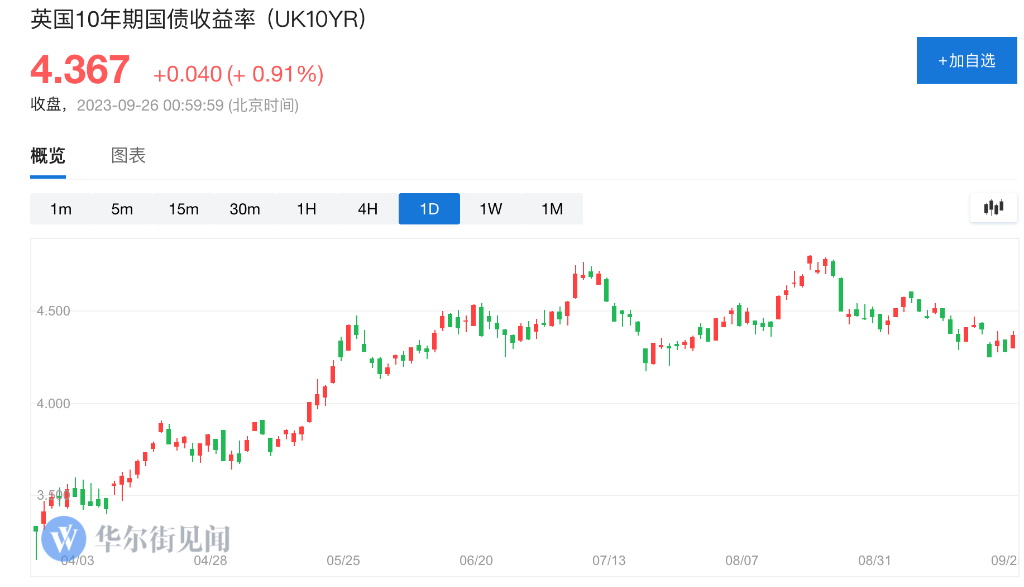
Task: Click the 07/13 date axis marker
Action: point(609,560)
